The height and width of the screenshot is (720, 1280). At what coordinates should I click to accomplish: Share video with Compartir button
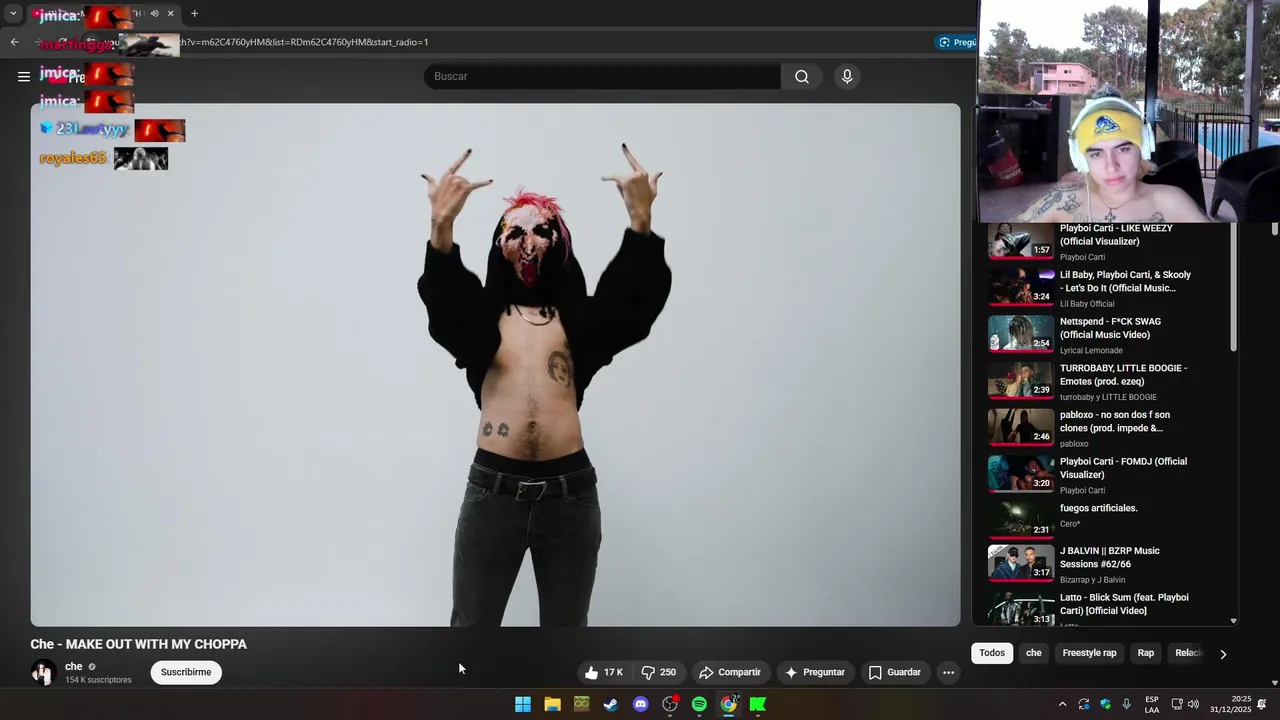(730, 672)
